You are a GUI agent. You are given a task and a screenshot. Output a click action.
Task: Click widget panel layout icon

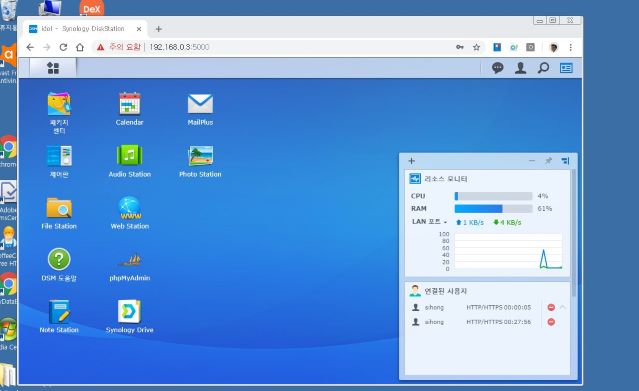tap(565, 161)
